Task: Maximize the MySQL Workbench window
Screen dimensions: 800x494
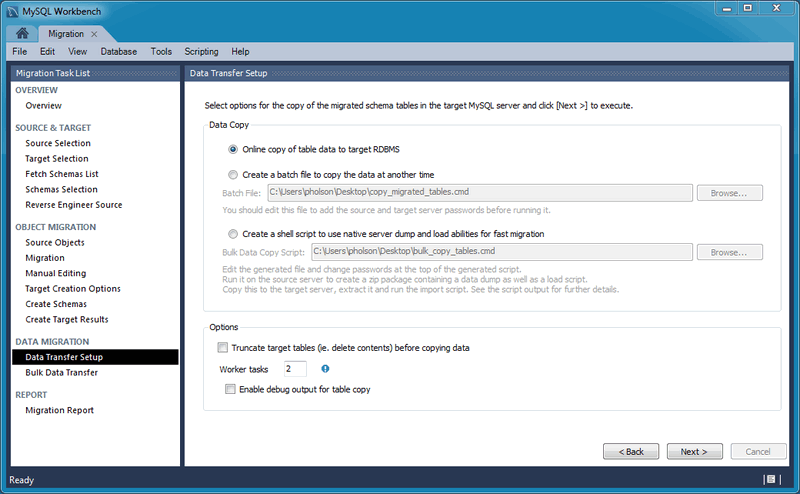Action: click(748, 8)
